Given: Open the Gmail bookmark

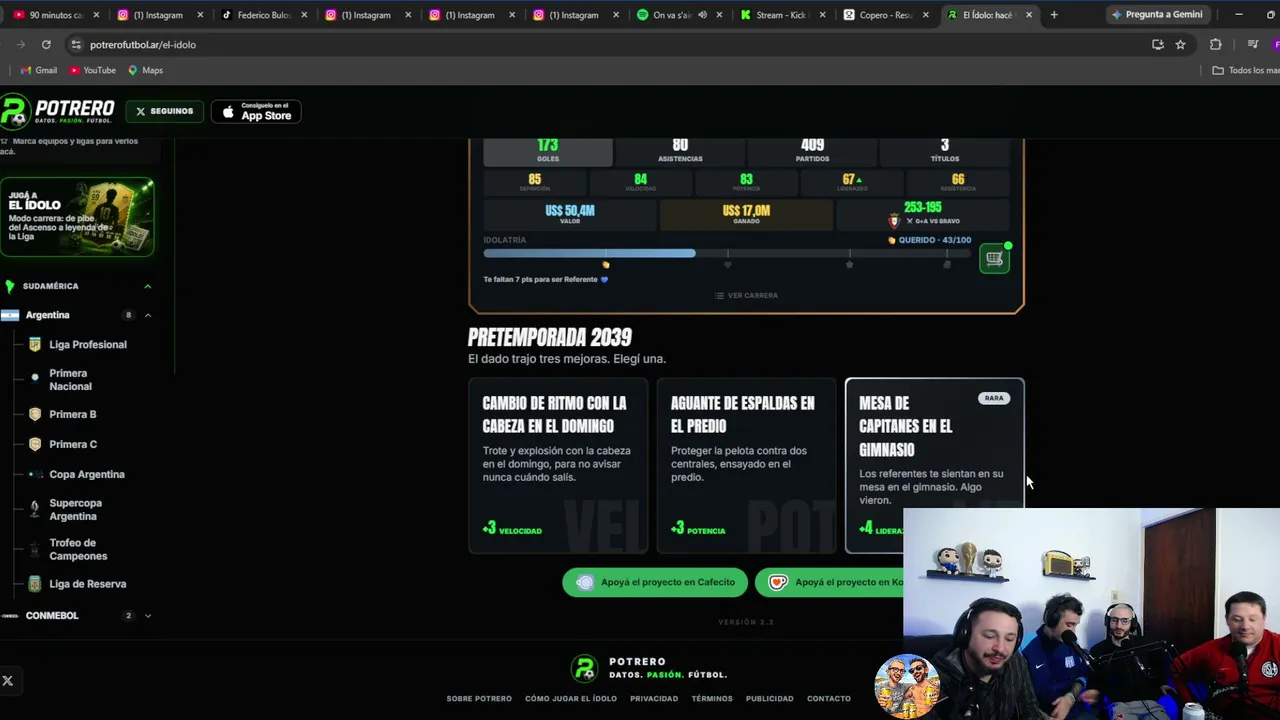Looking at the screenshot, I should coord(39,70).
